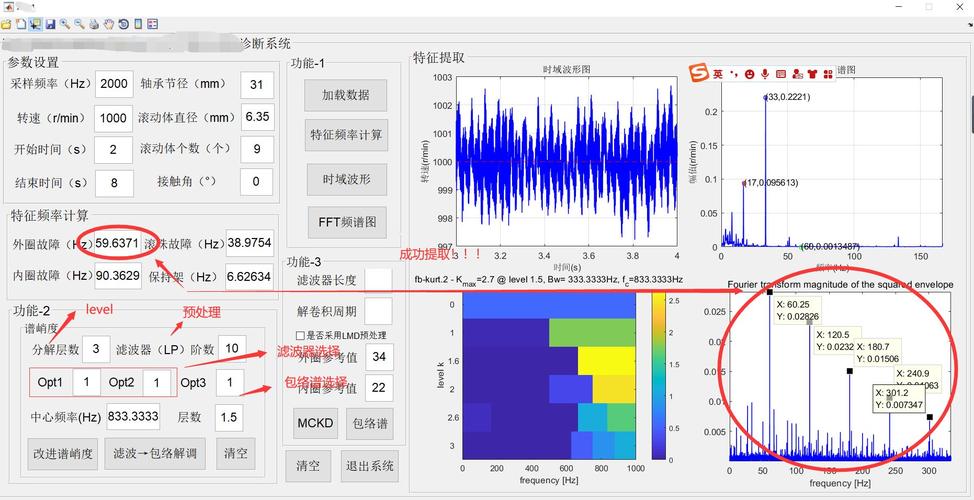Click the 开始时间 field showing 2

113,150
